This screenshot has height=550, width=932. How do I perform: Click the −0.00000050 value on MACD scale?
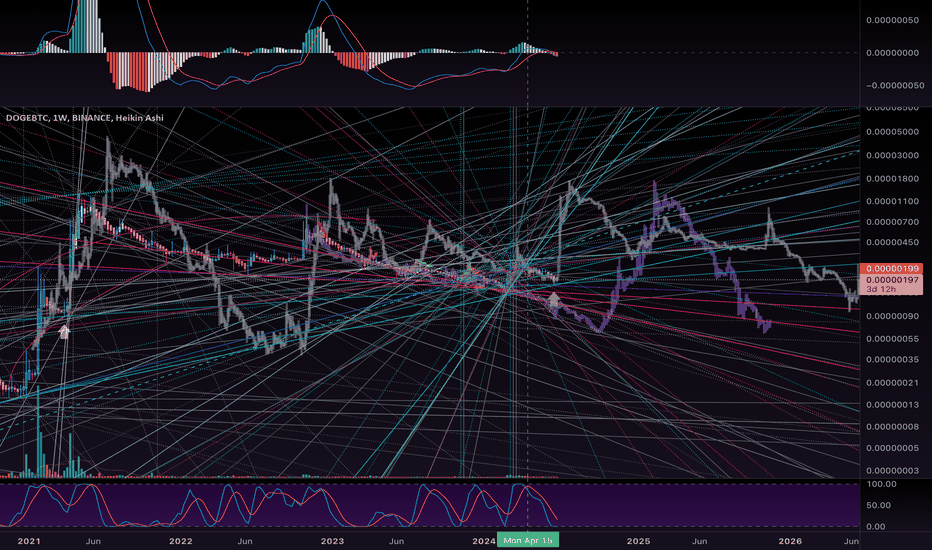click(895, 86)
